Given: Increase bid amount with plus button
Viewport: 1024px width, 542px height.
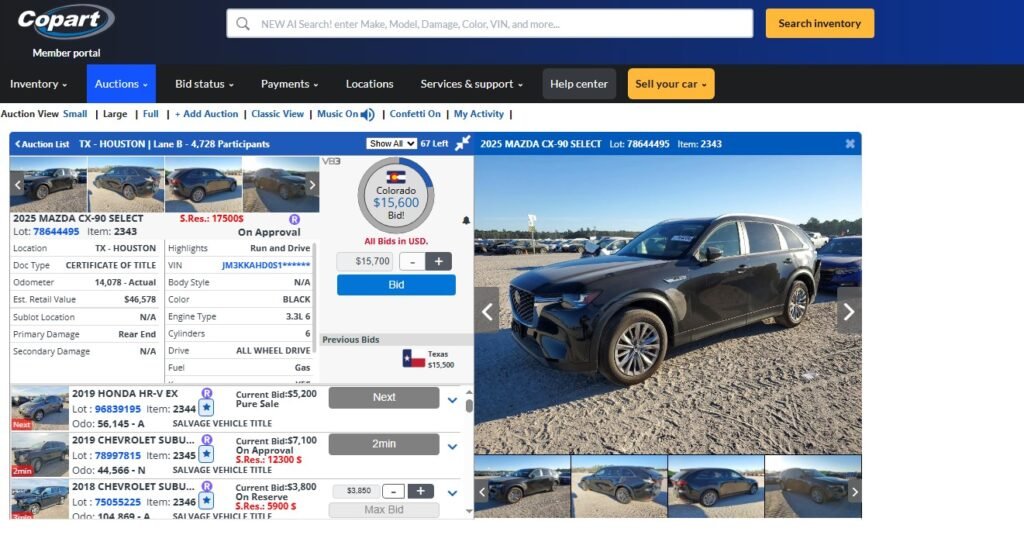Looking at the screenshot, I should [x=438, y=261].
